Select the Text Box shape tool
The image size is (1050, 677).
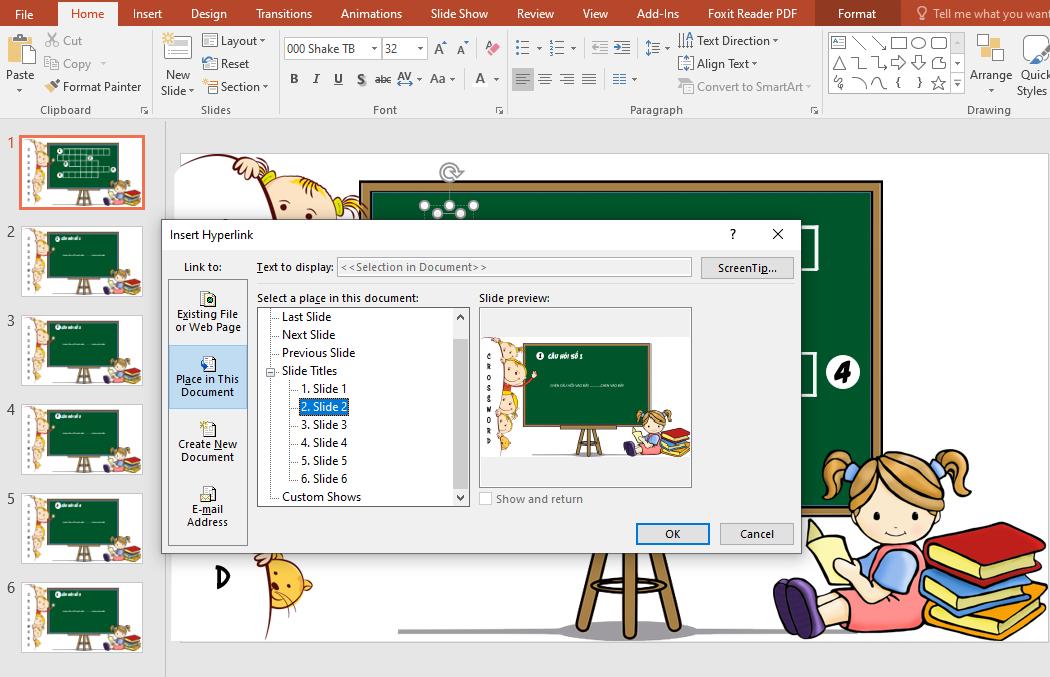point(839,42)
